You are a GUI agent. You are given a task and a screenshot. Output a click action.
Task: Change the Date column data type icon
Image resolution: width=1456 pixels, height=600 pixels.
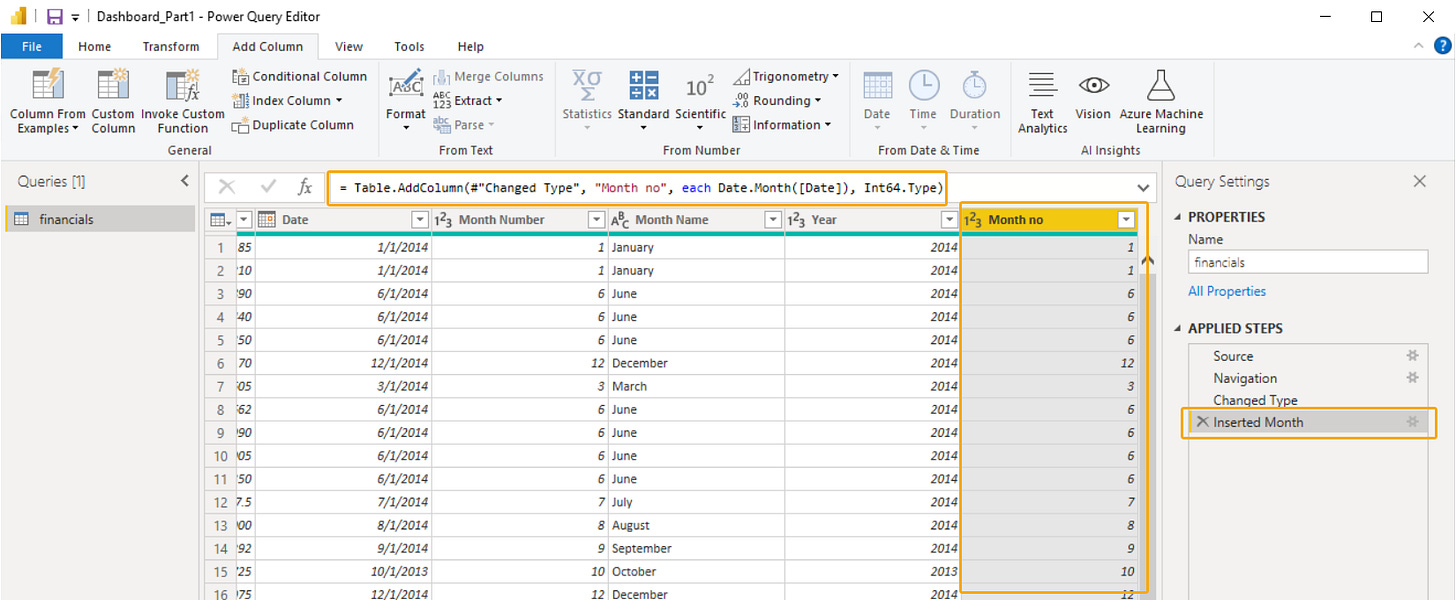(x=267, y=220)
